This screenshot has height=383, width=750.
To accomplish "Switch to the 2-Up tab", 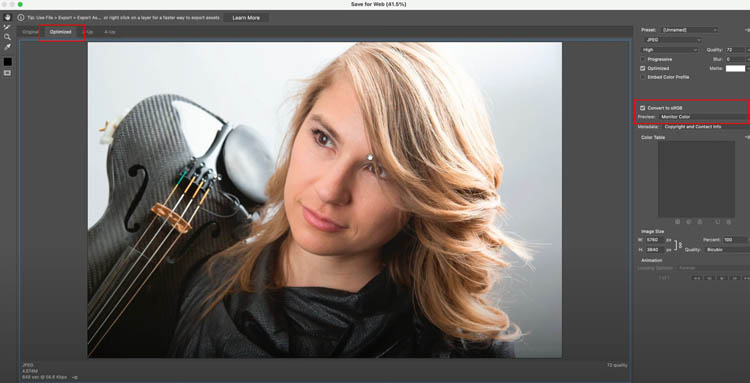I will (89, 32).
